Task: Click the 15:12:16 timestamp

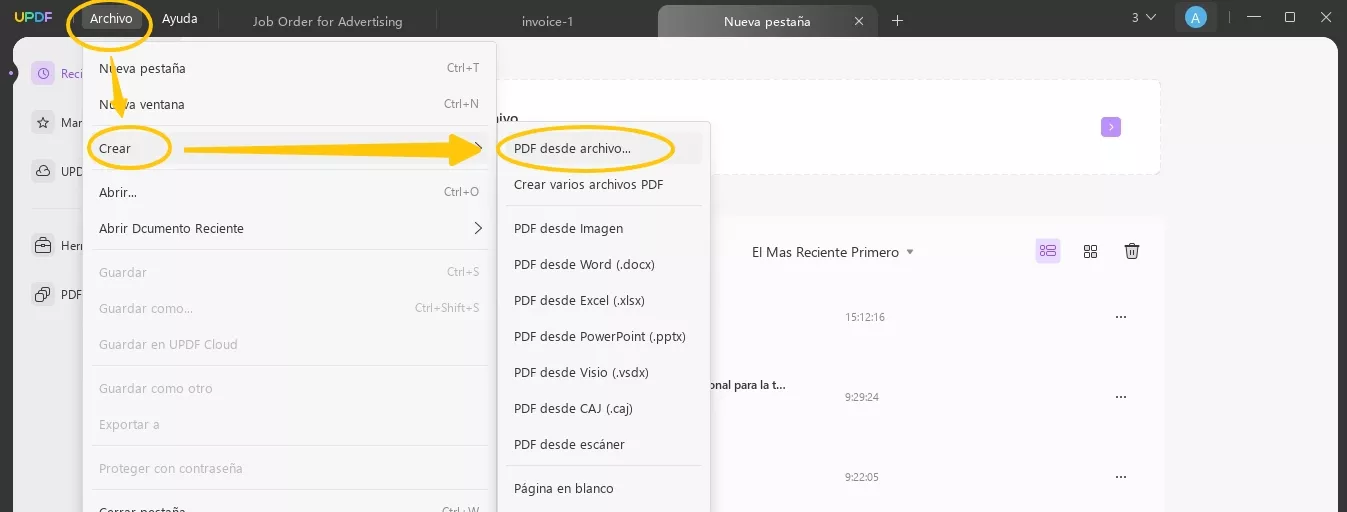Action: (x=865, y=317)
